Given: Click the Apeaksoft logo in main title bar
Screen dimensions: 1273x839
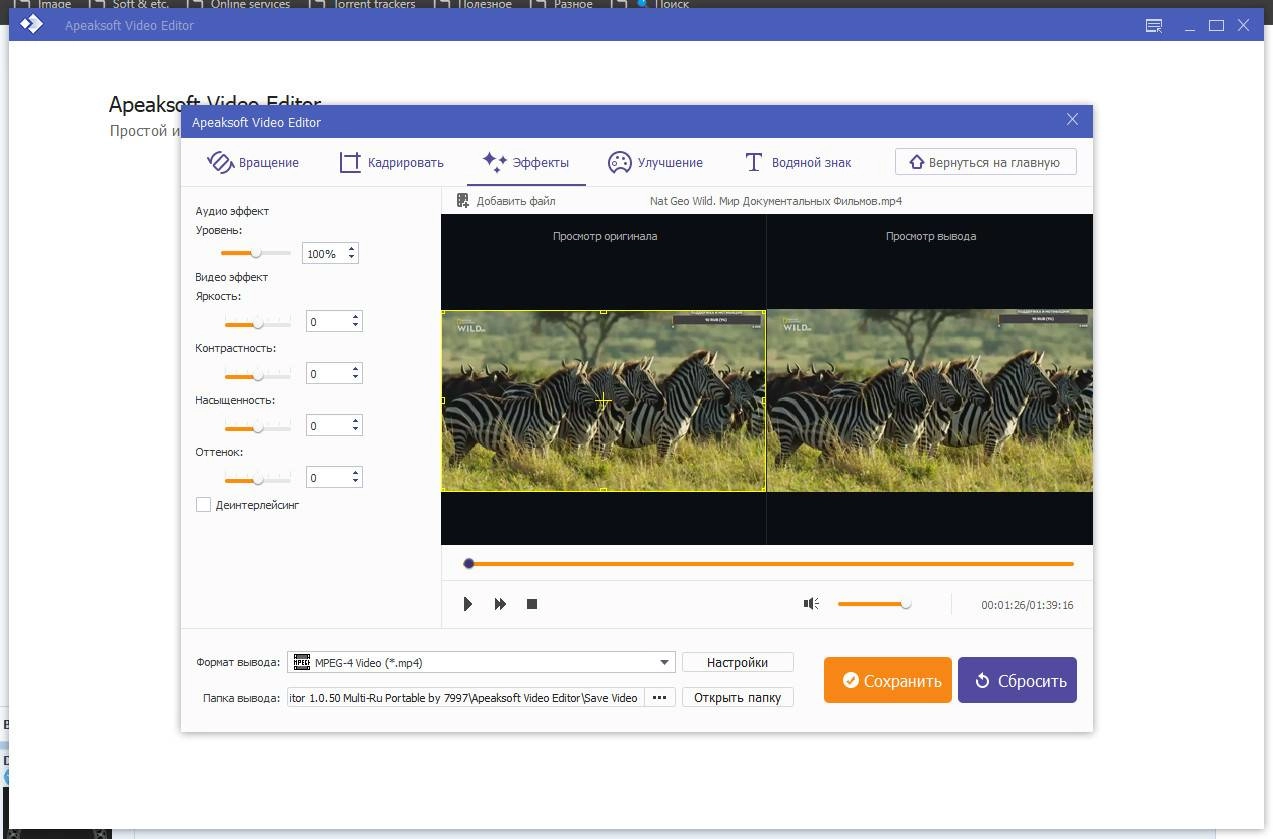Looking at the screenshot, I should click(x=32, y=25).
